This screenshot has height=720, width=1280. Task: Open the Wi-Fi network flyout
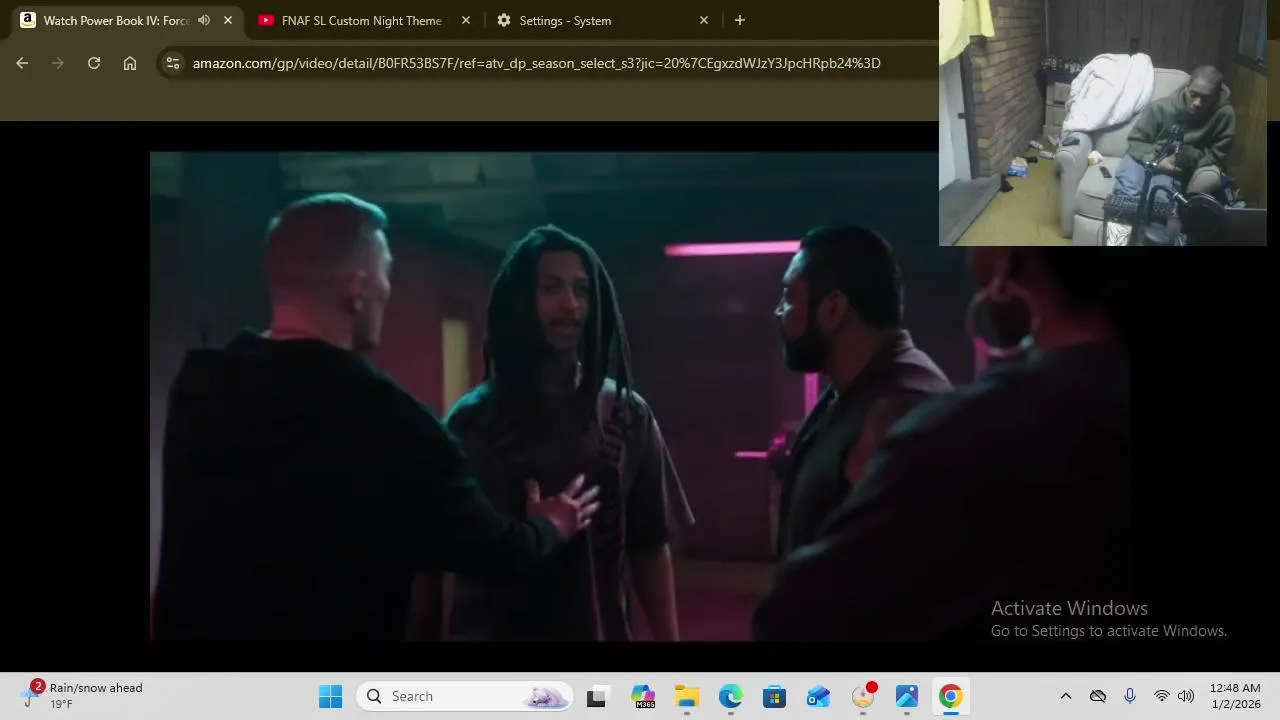coord(1162,696)
